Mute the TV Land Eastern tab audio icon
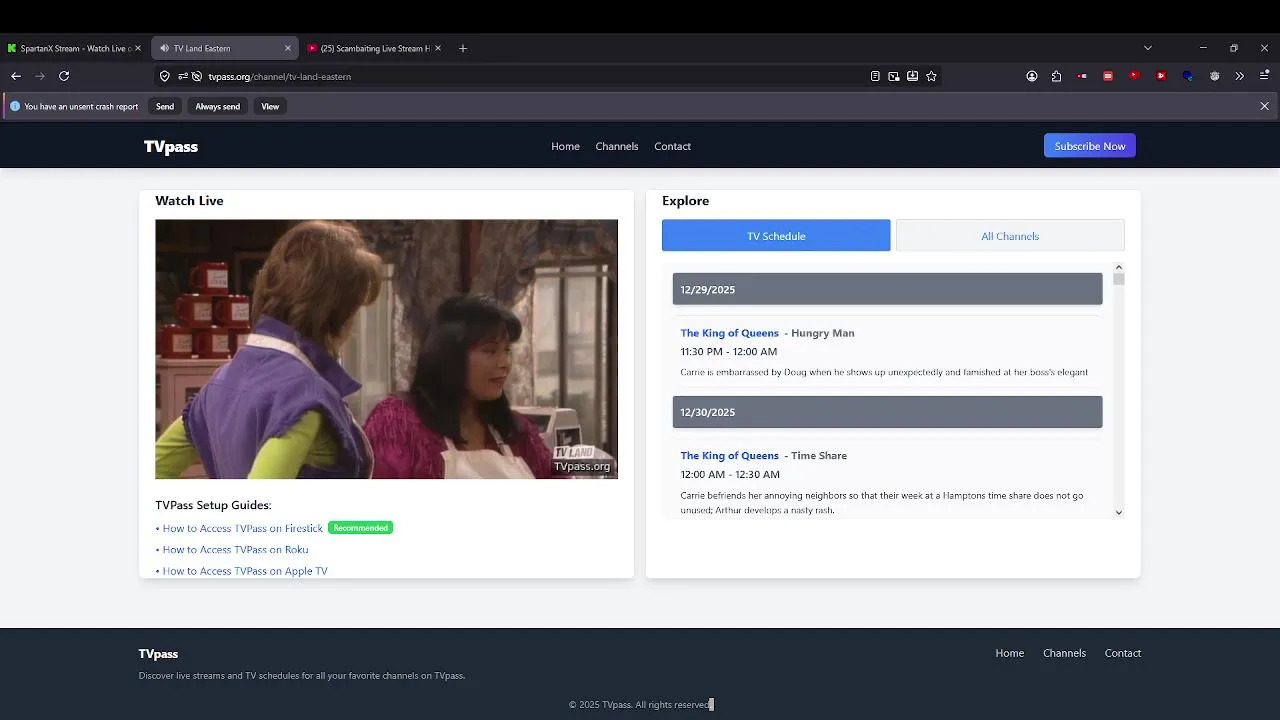This screenshot has height=720, width=1280. pyautogui.click(x=164, y=48)
